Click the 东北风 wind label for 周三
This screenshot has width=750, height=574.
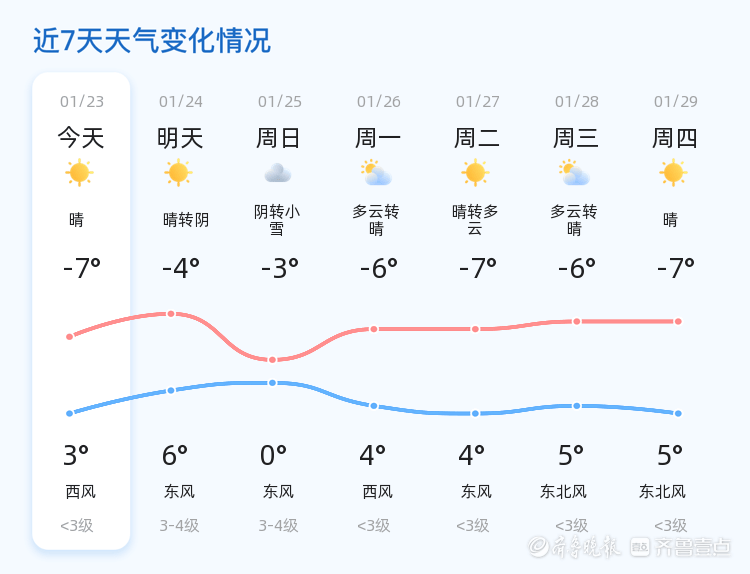click(x=563, y=491)
